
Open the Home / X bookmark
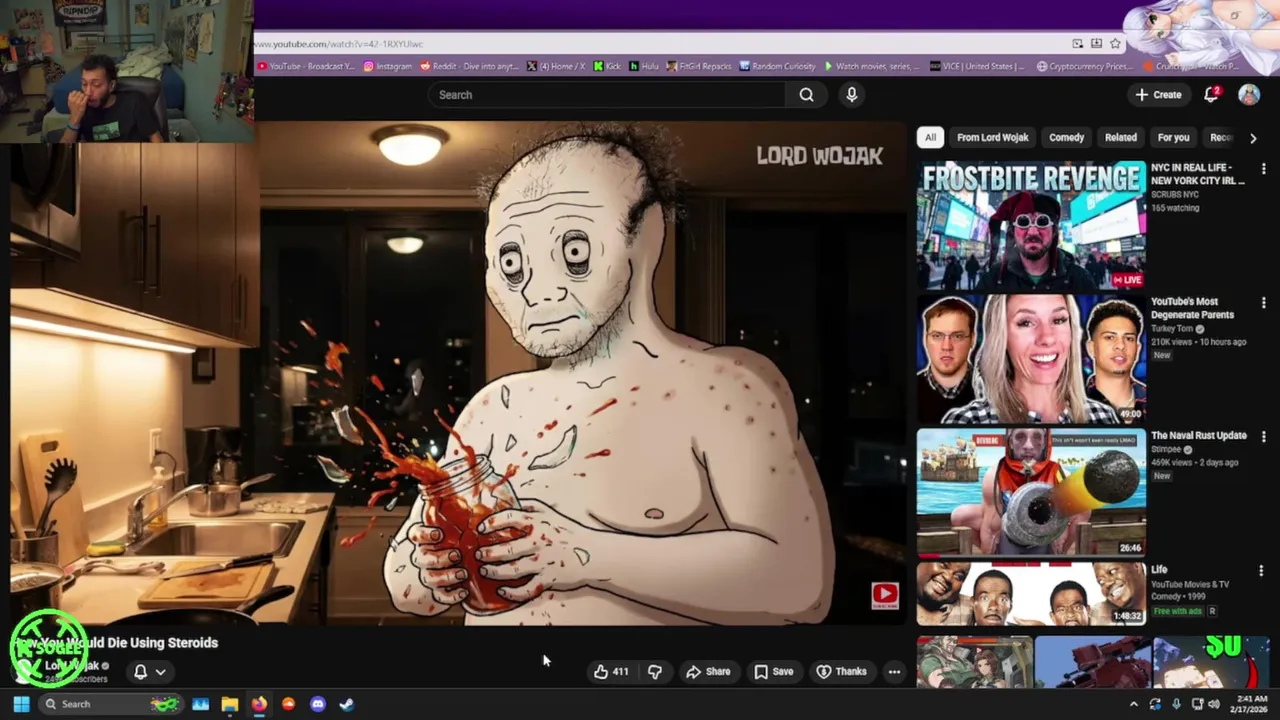tap(556, 66)
